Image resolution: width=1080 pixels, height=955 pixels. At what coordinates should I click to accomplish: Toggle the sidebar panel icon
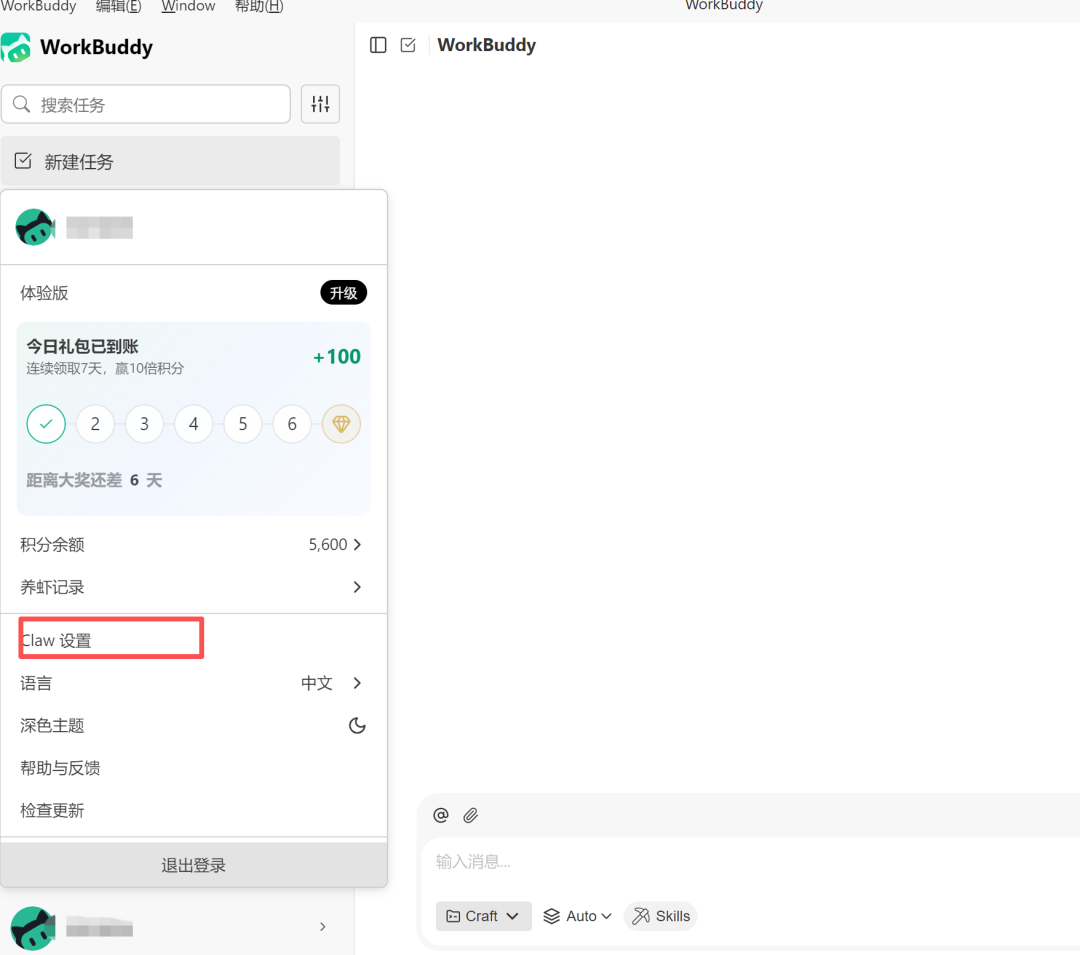click(378, 45)
